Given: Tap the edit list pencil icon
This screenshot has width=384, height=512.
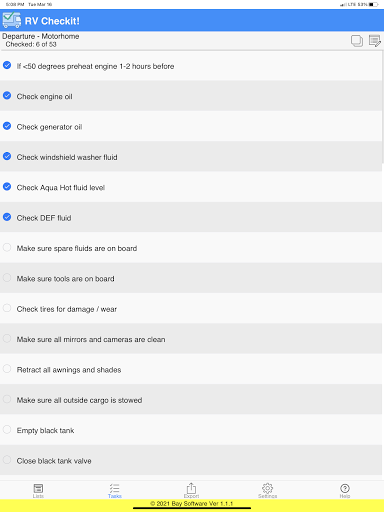Looking at the screenshot, I should point(375,41).
